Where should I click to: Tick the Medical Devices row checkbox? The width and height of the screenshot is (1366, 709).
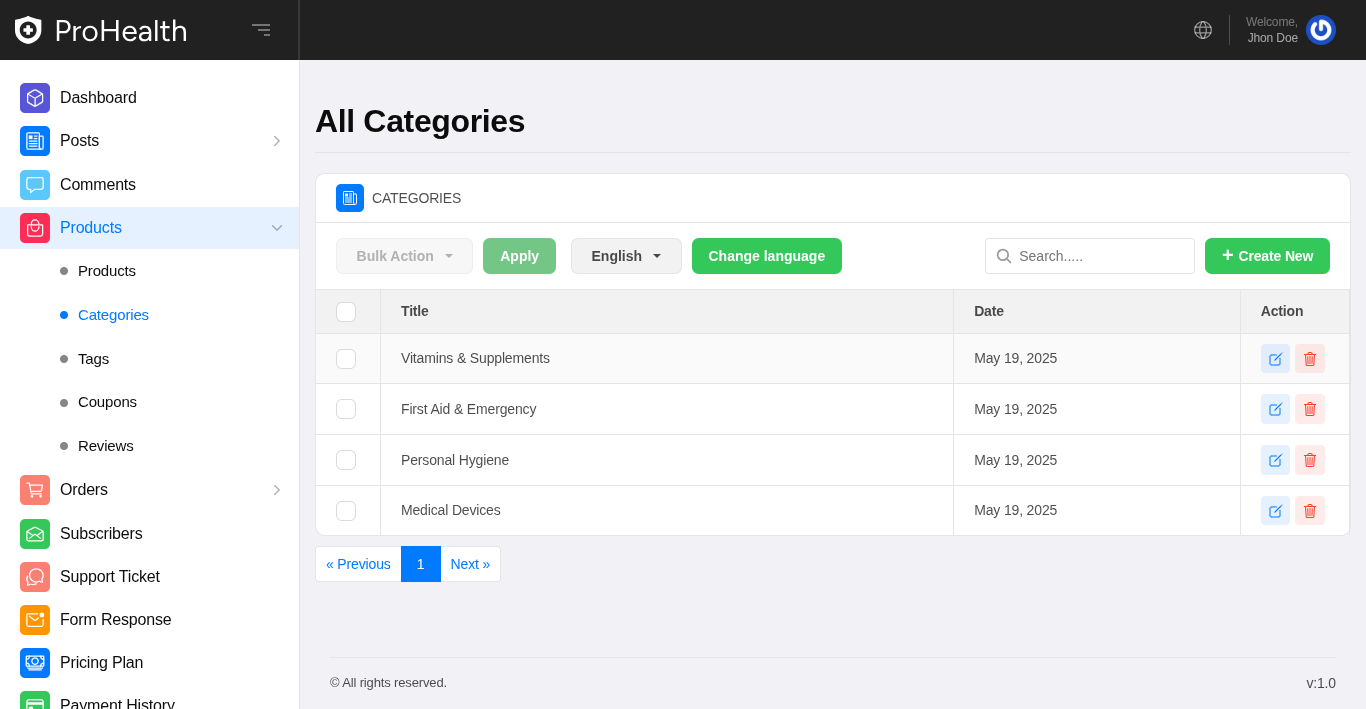coord(346,511)
